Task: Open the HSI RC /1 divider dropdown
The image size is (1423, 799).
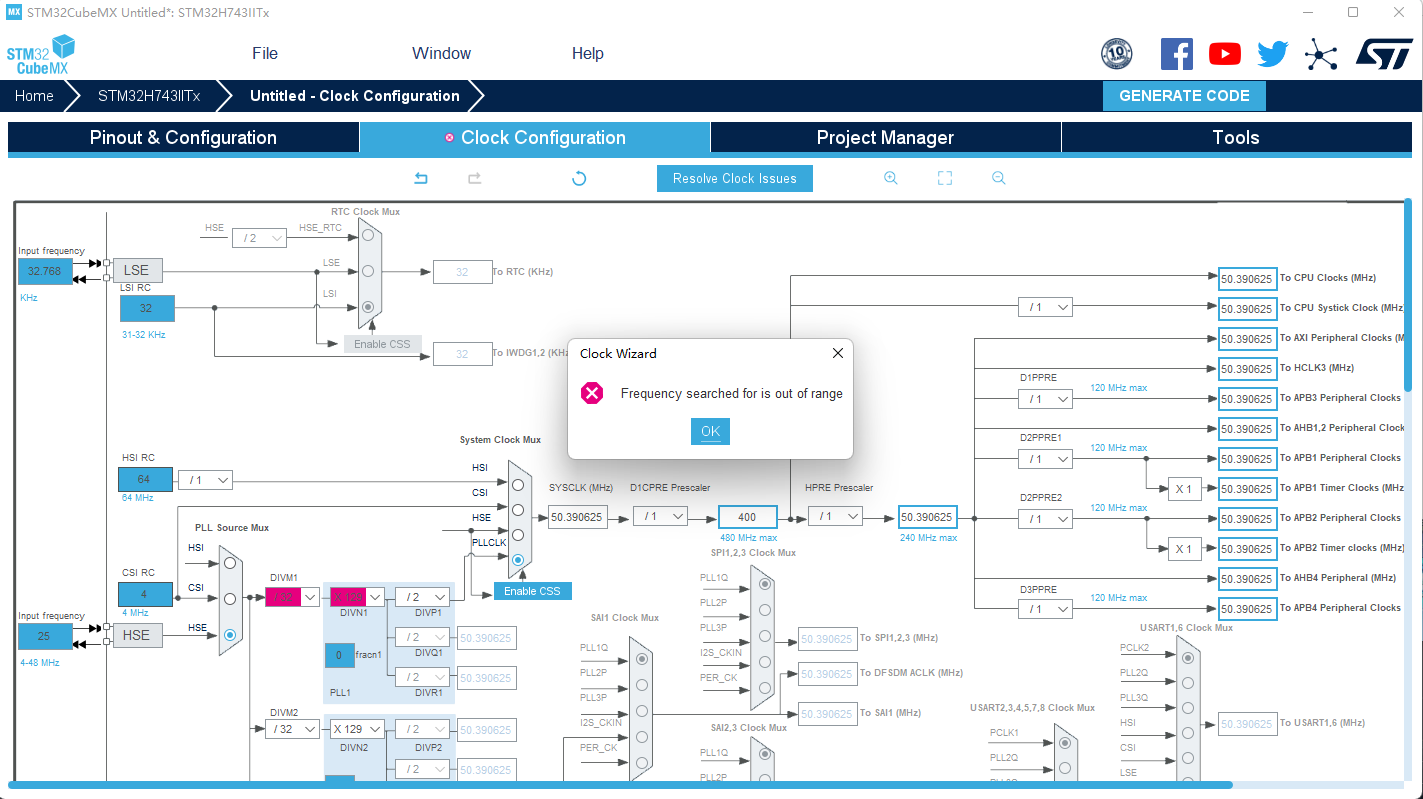Action: click(x=205, y=480)
